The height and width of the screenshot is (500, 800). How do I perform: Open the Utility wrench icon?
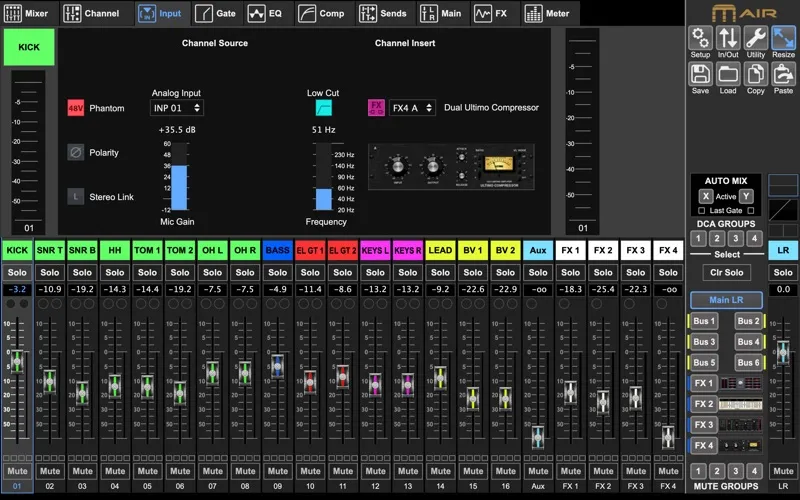756,38
